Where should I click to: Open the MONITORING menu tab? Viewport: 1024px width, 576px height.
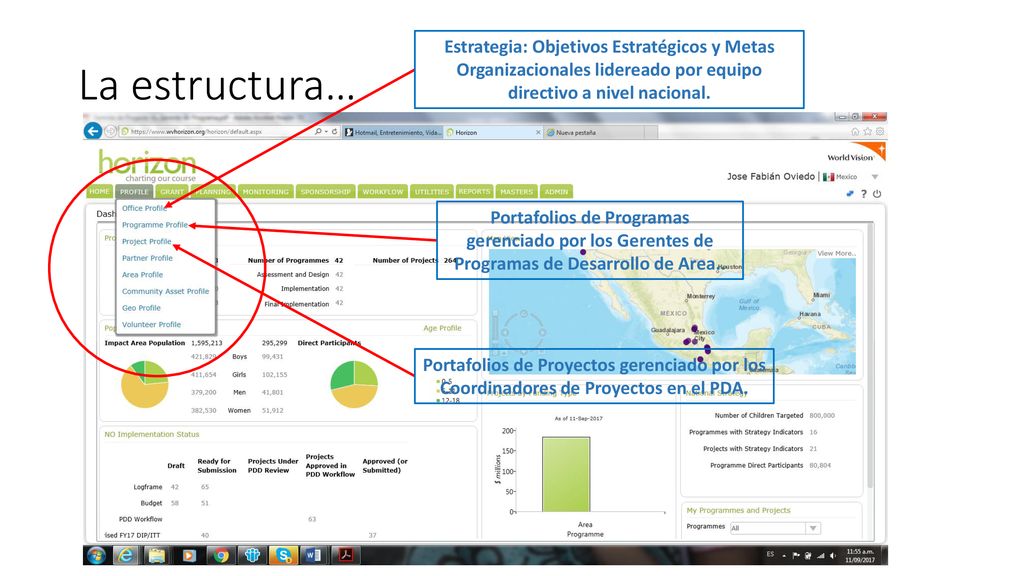click(265, 192)
